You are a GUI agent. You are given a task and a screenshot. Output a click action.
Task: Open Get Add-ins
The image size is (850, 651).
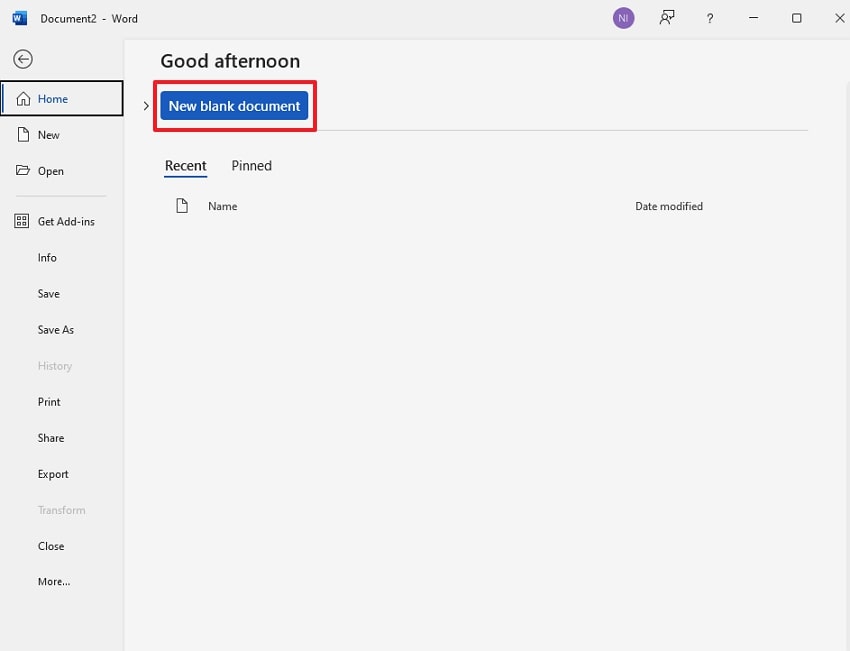(x=62, y=221)
